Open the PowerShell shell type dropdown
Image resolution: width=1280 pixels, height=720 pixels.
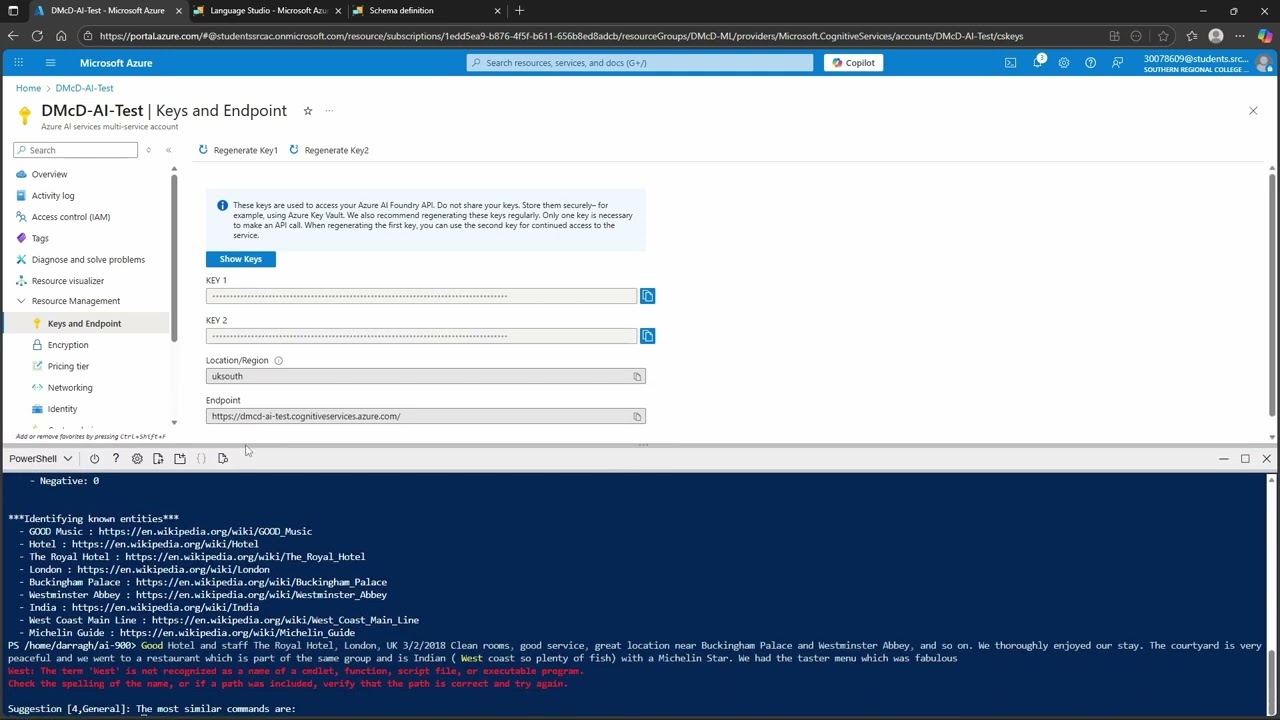(x=40, y=459)
